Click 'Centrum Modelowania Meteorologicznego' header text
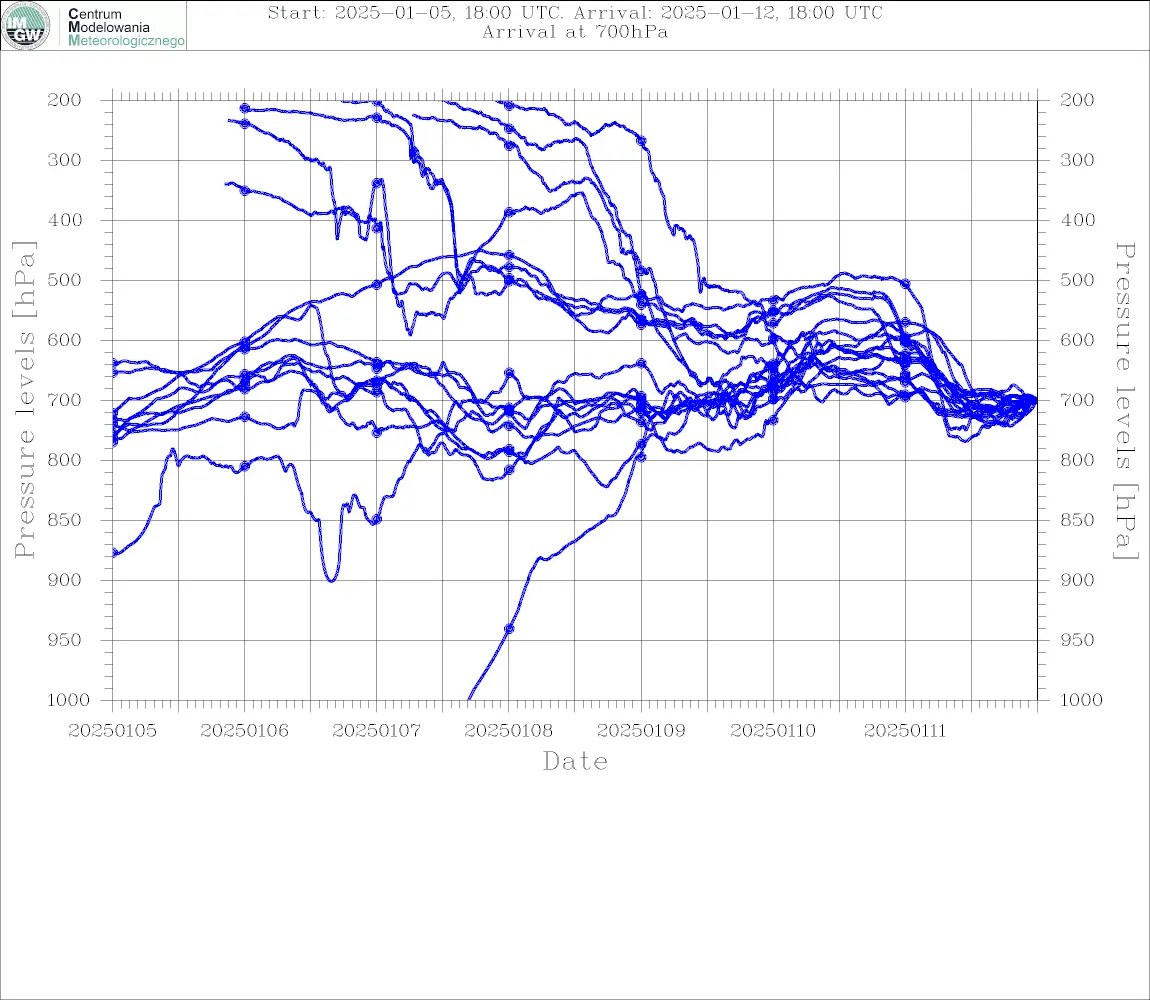Viewport: 1150px width, 1000px height. 126,27
